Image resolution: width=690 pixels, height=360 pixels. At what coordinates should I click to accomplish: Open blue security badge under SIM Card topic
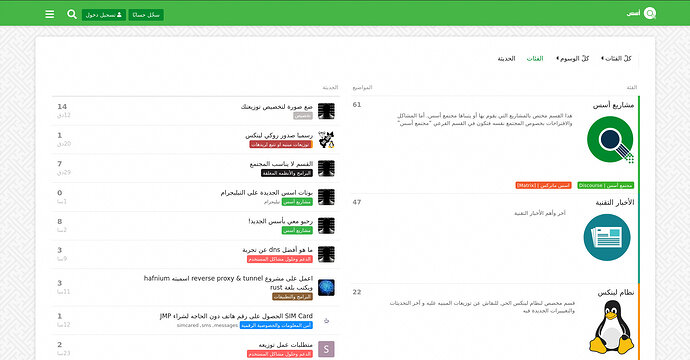click(276, 325)
